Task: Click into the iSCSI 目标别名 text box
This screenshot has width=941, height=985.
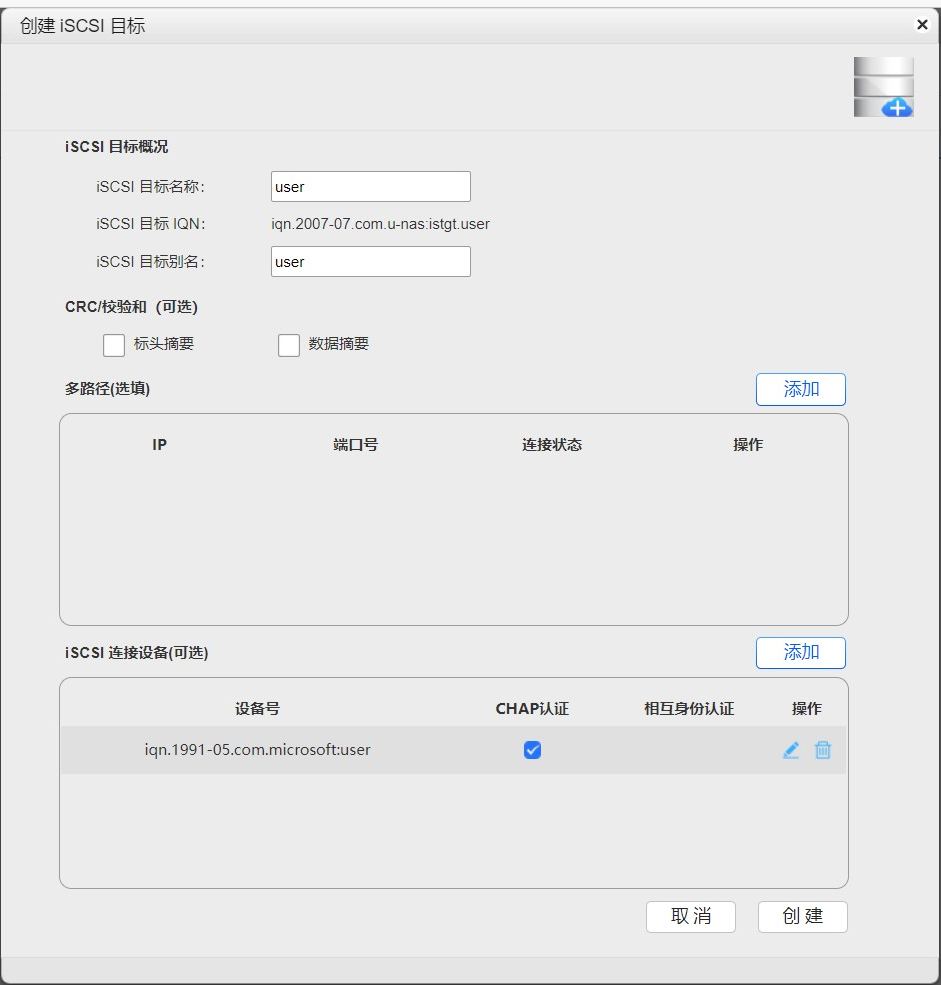Action: tap(370, 262)
